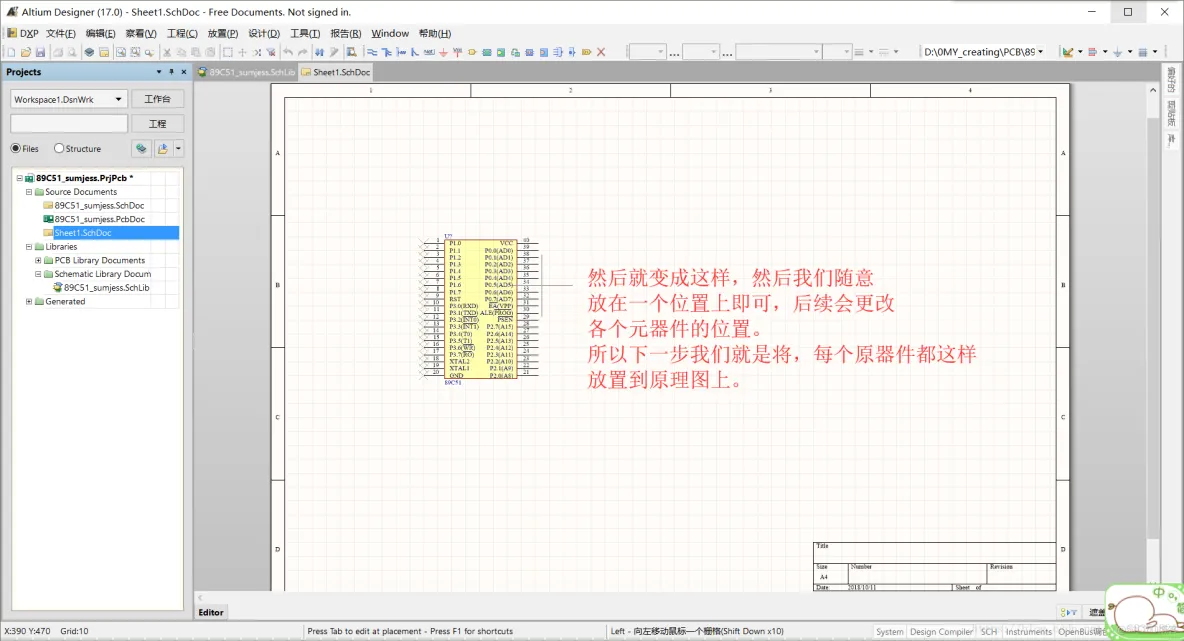
Task: Select the Place Part tool
Action: tap(471, 52)
